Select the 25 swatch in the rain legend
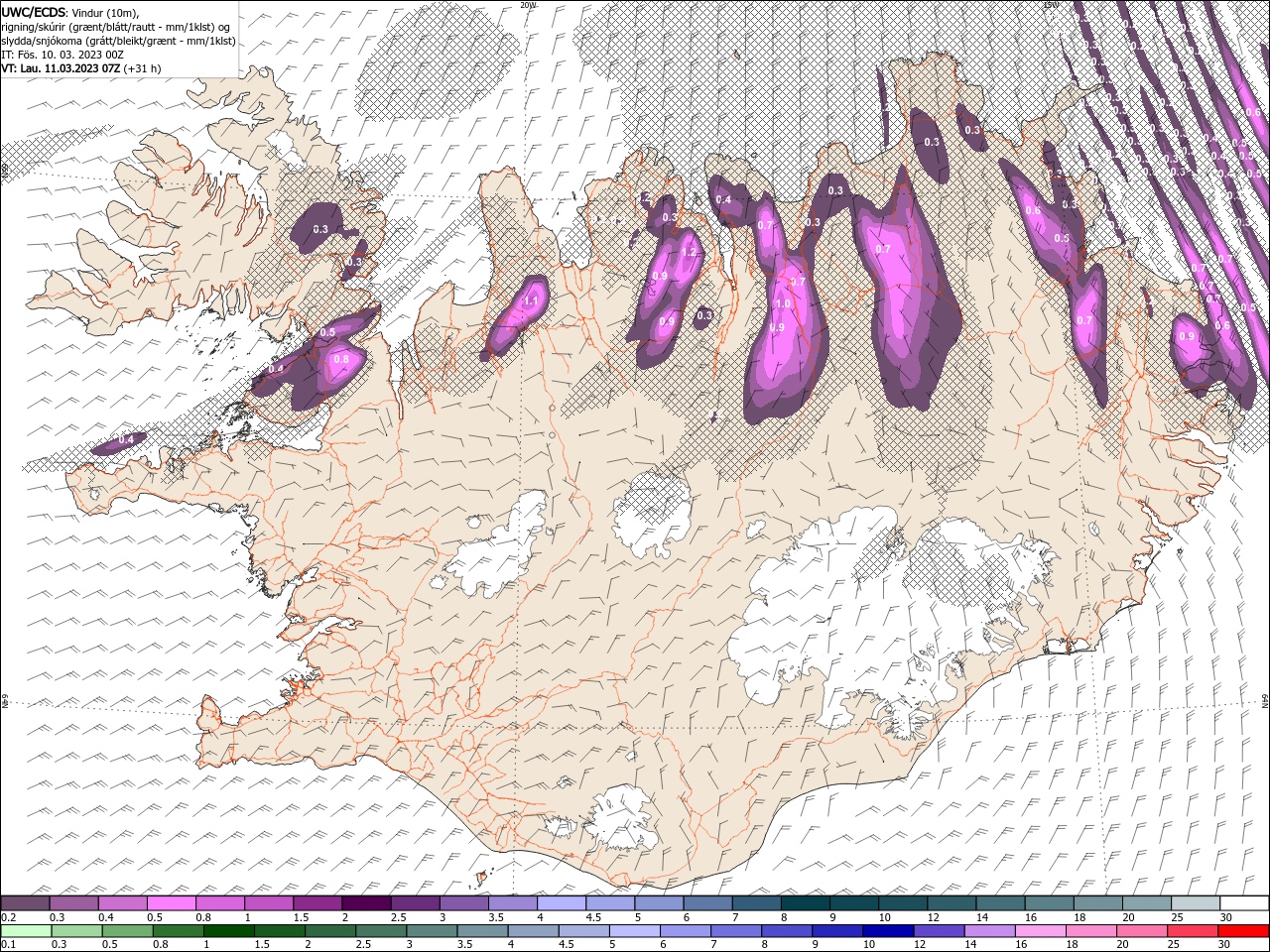Screen dimensions: 1270x952 click(1192, 931)
